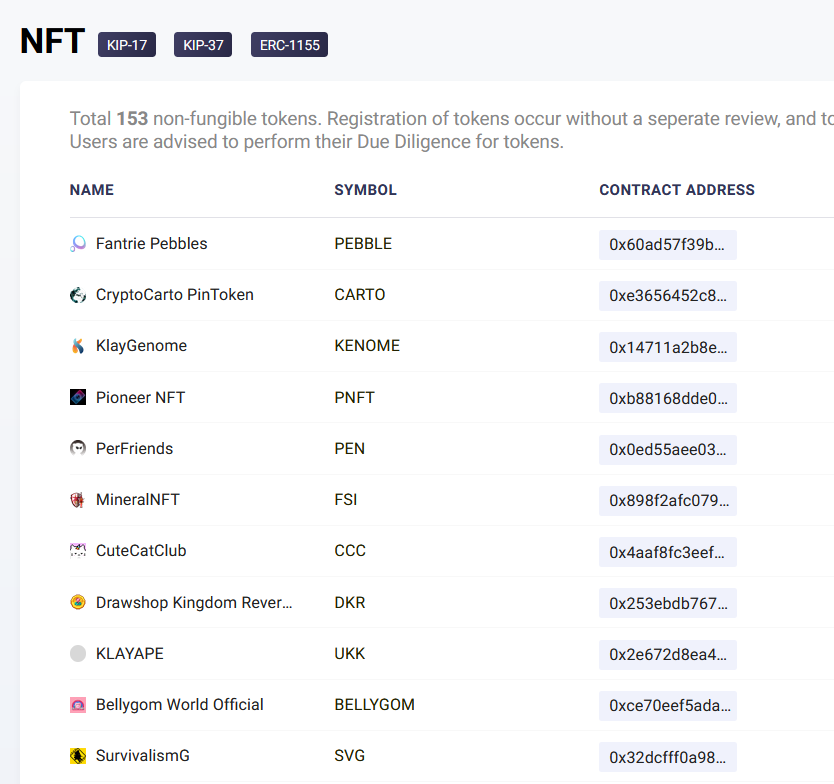Image resolution: width=834 pixels, height=784 pixels.
Task: Open contract address 0x60ad57f39b...
Action: pos(668,245)
